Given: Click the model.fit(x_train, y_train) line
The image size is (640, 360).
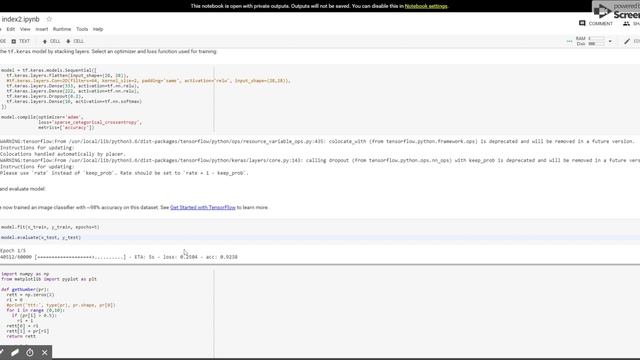Looking at the screenshot, I should pos(50,227).
